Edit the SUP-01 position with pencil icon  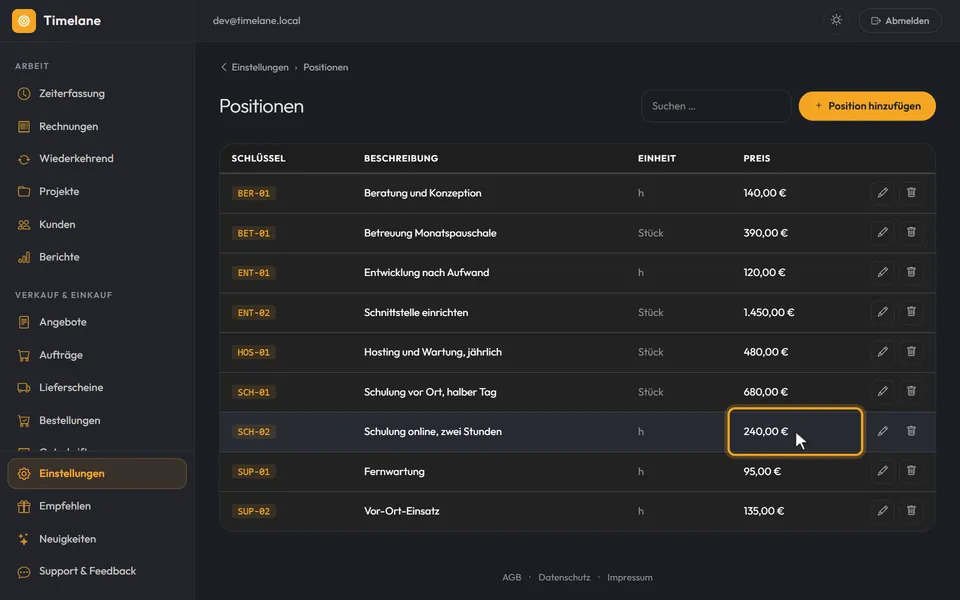(882, 471)
